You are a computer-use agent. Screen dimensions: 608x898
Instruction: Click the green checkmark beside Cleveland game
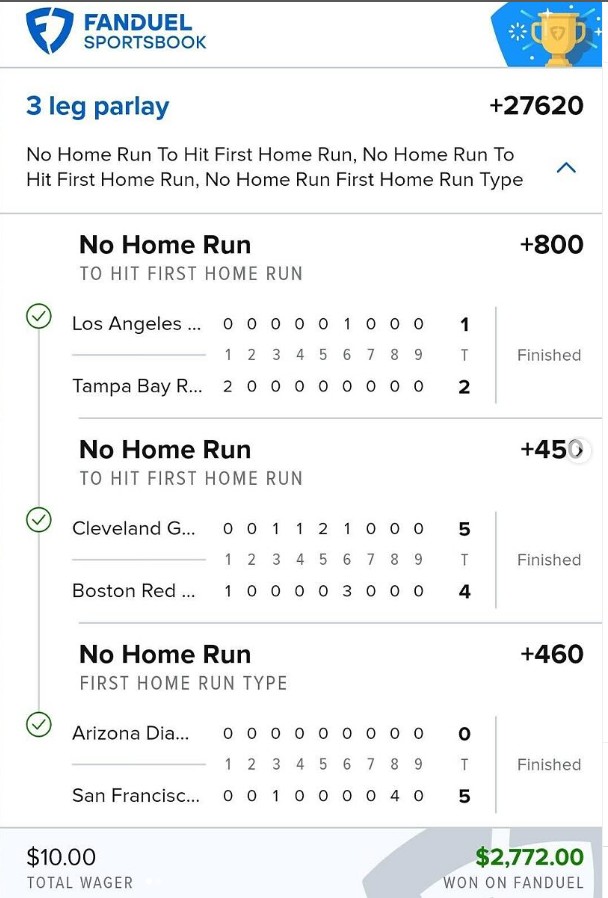tap(38, 520)
